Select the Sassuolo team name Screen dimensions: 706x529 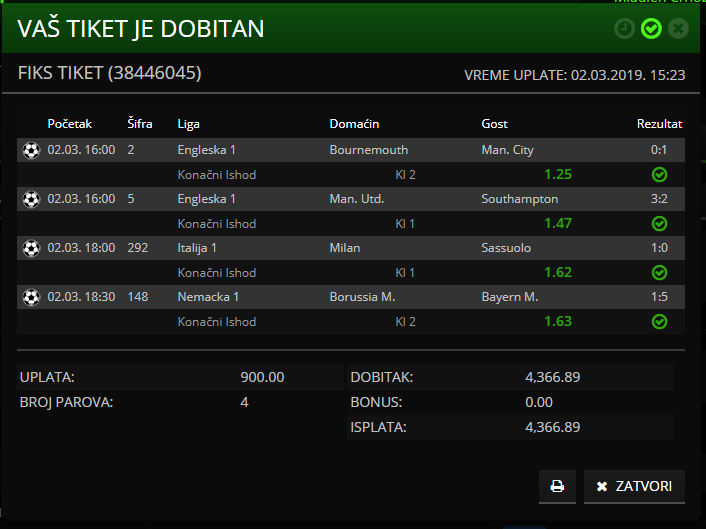pos(506,248)
